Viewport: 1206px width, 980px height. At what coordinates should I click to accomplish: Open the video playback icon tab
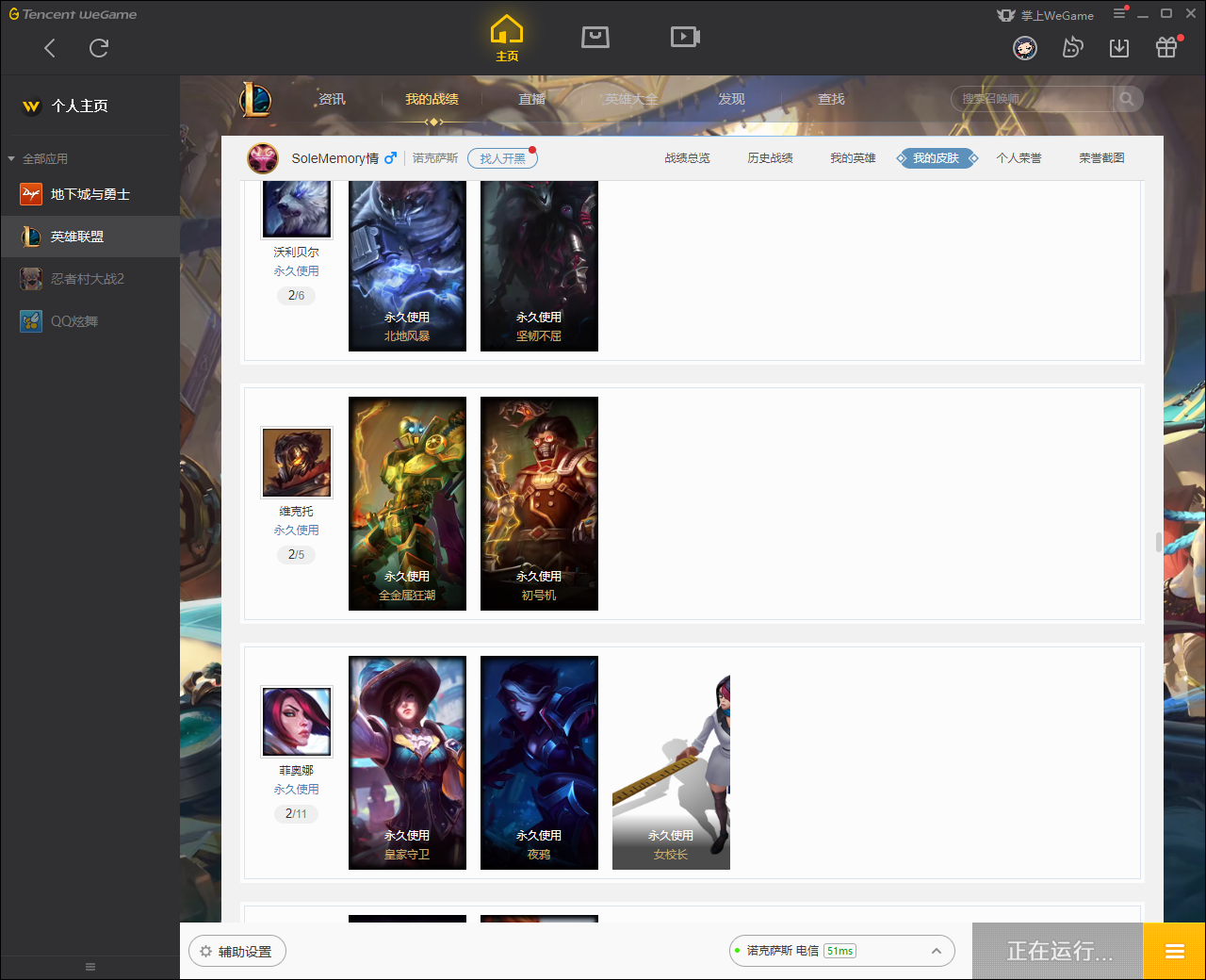(x=685, y=37)
